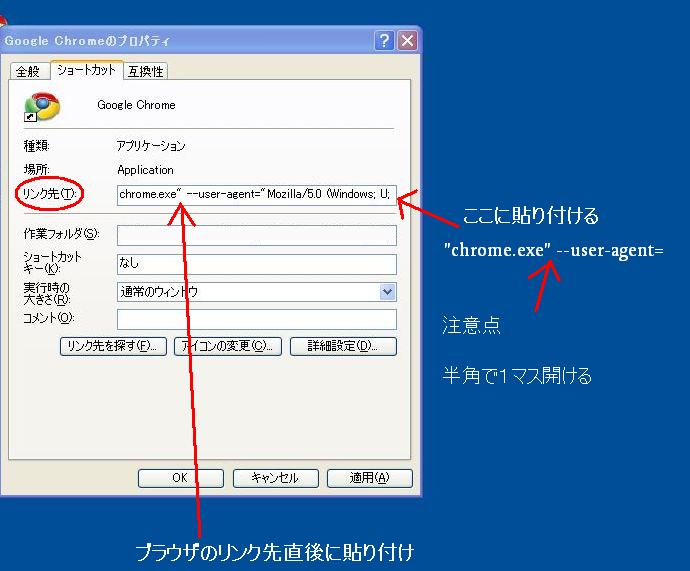This screenshot has width=690, height=571.
Task: Expand the 実行時の大きさ dropdown arrow
Action: [x=387, y=292]
